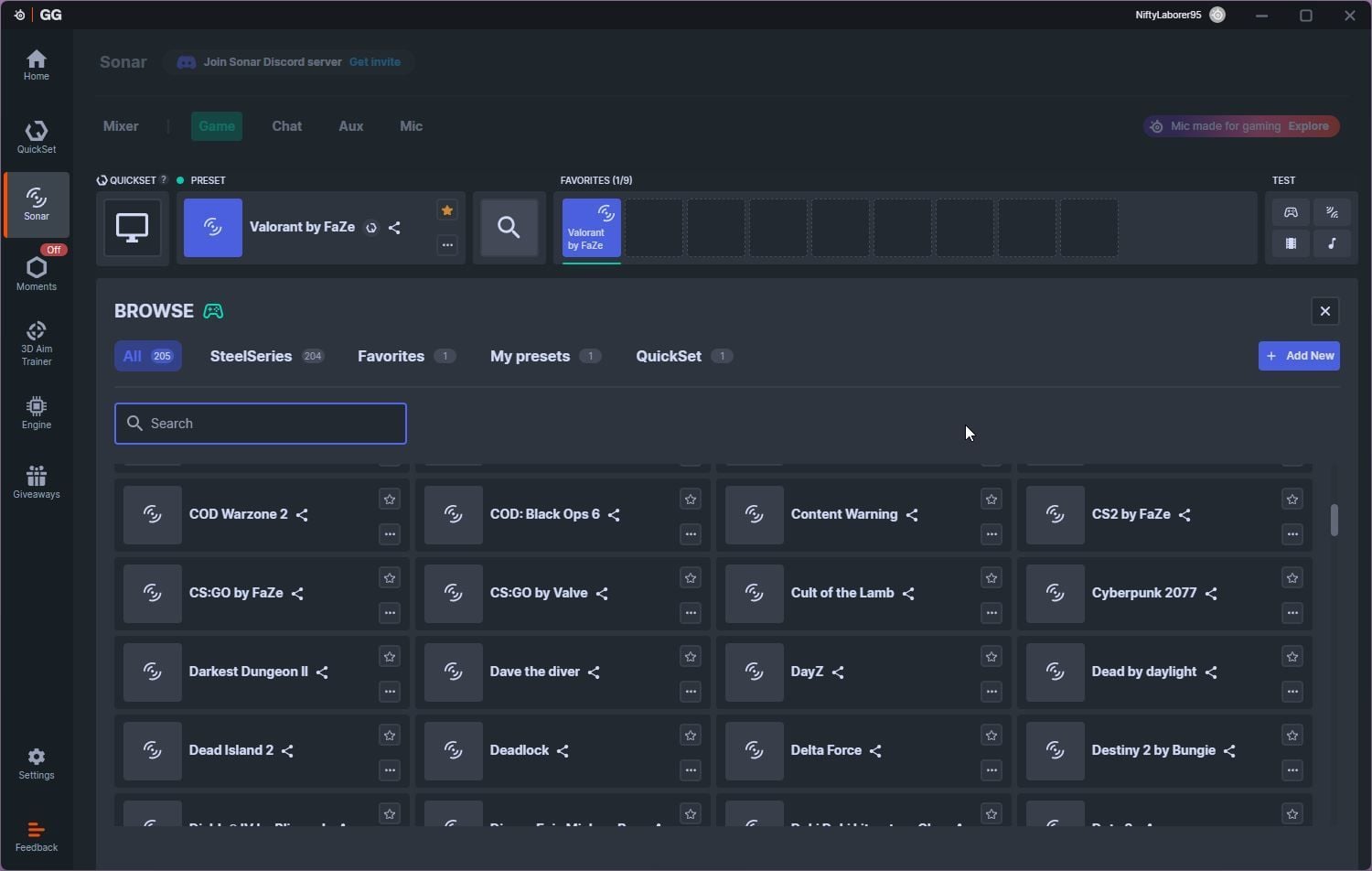The width and height of the screenshot is (1372, 871).
Task: Open more options for Valorant by FaZe
Action: click(x=447, y=245)
